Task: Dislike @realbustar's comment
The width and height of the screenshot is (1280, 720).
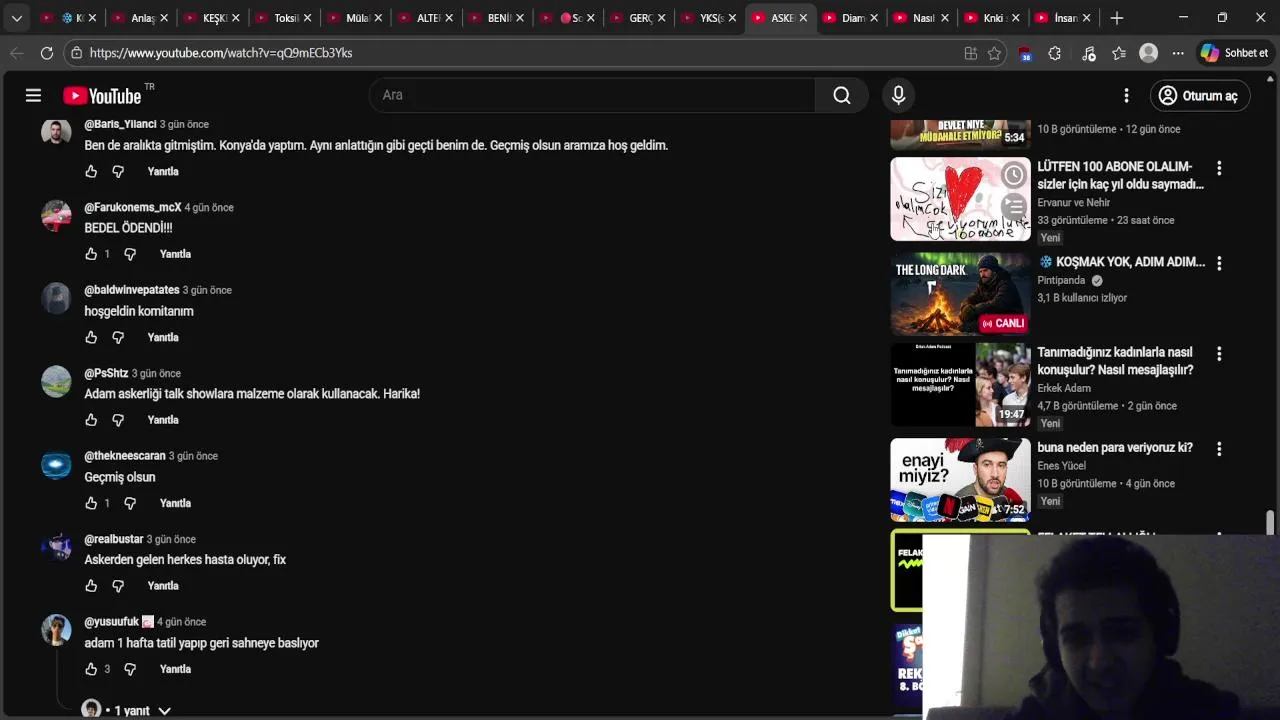Action: pos(118,586)
